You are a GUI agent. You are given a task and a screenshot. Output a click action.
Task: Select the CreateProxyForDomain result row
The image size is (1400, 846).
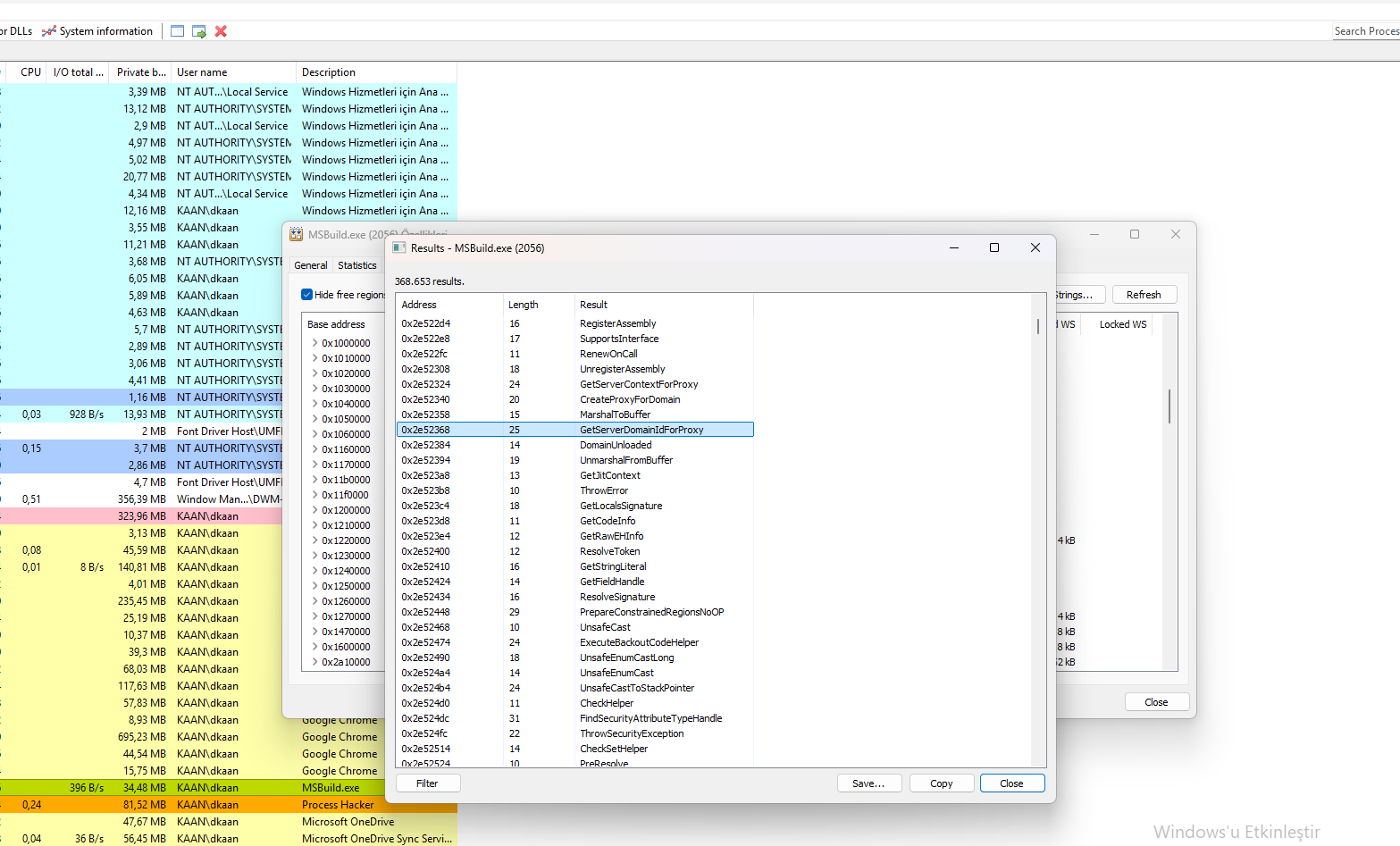(574, 399)
